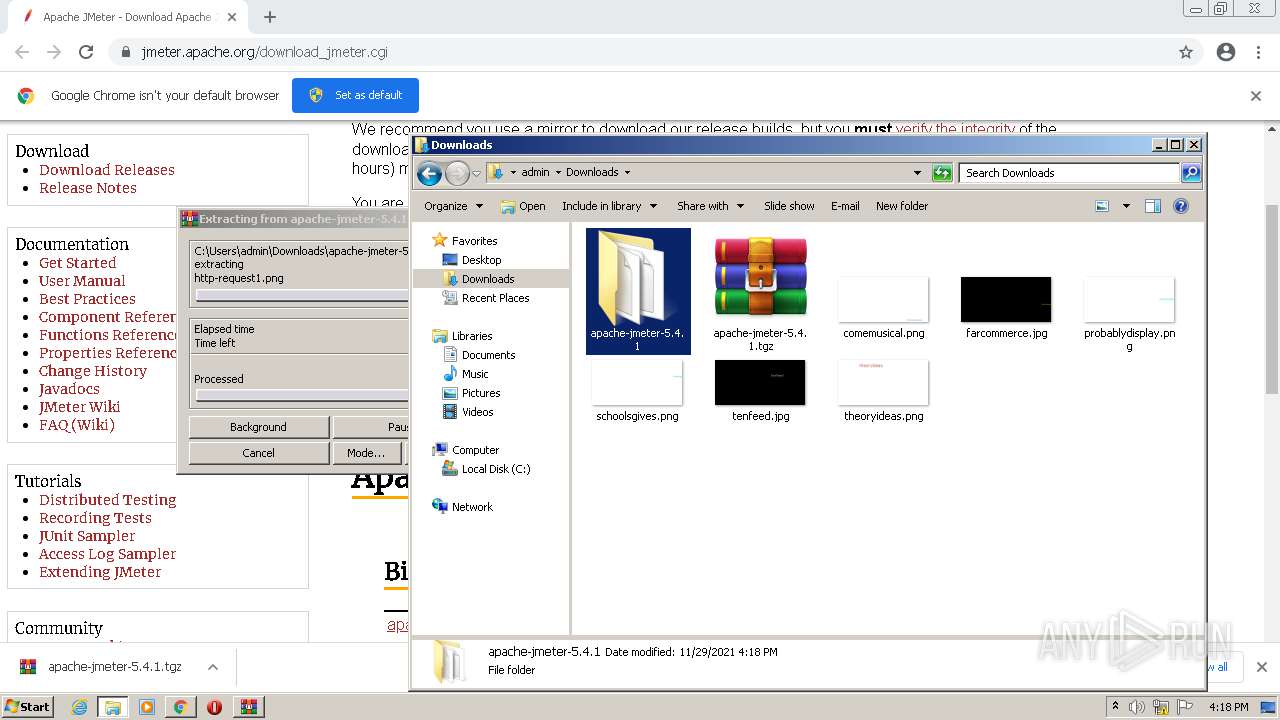Bookmark this page with star icon
The height and width of the screenshot is (720, 1280).
click(x=1186, y=52)
